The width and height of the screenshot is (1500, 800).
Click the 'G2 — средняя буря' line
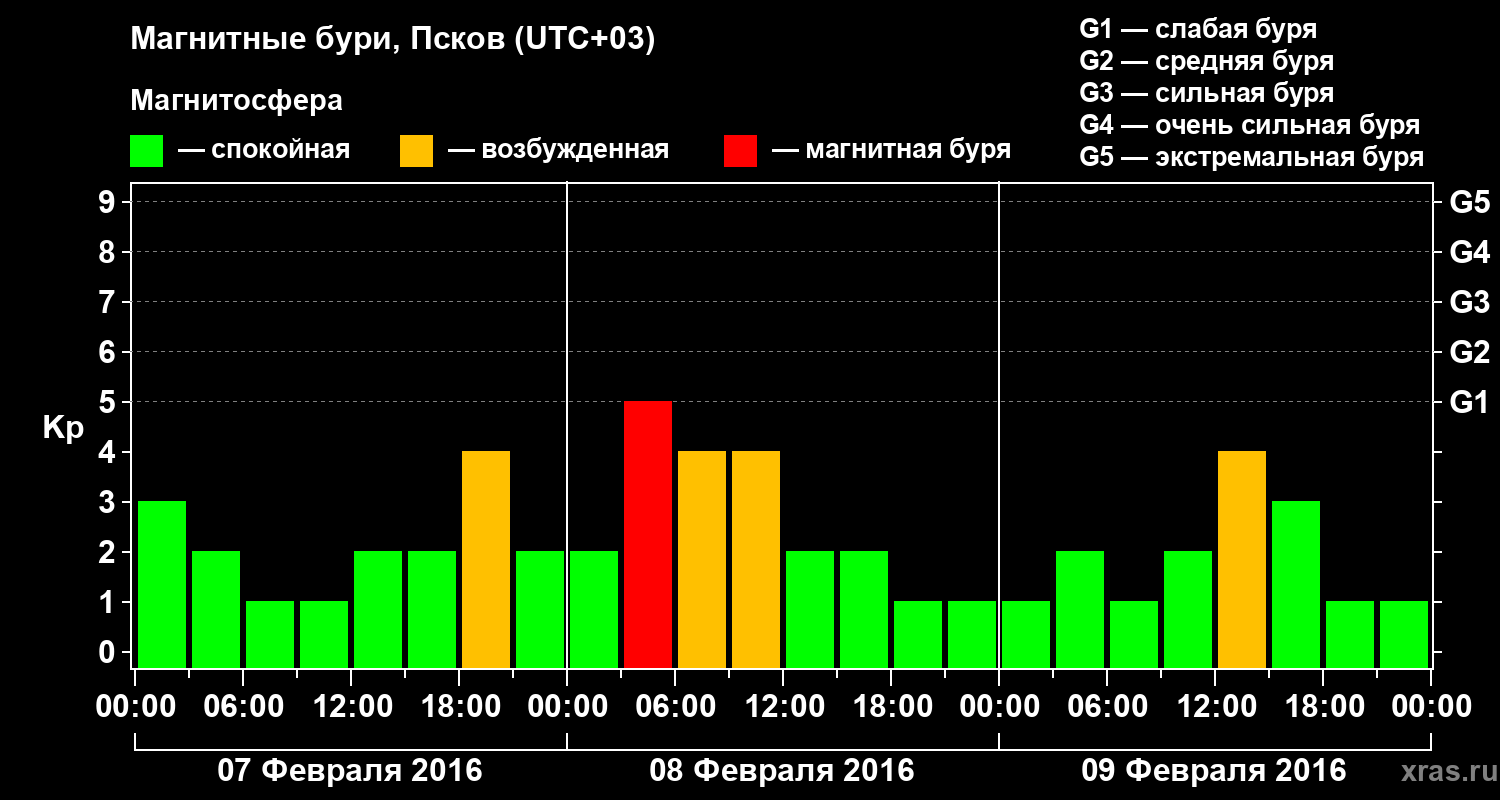click(1206, 61)
